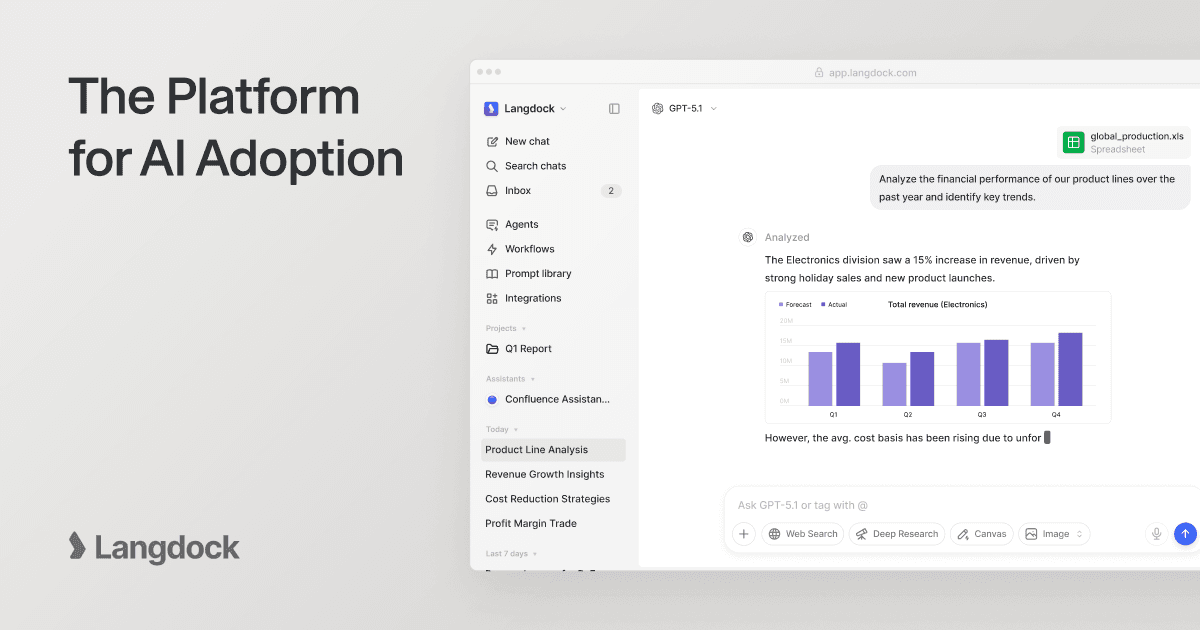Click the Analyzed status label
The image size is (1200, 630).
[787, 238]
